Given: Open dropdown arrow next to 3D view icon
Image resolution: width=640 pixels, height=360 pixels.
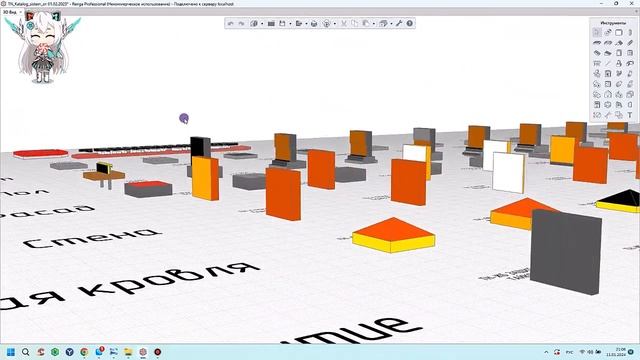Looking at the screenshot, I should (262, 24).
